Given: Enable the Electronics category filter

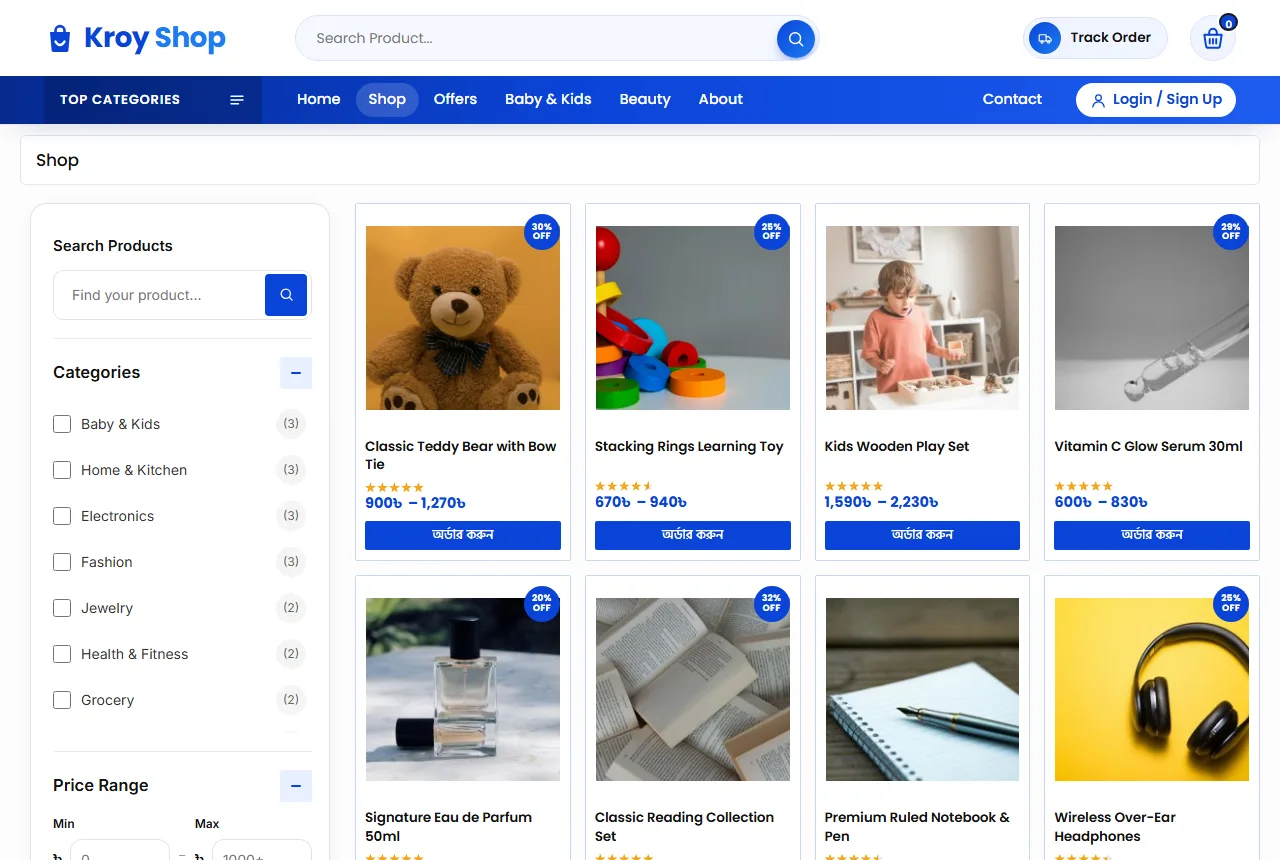Looking at the screenshot, I should pos(62,516).
